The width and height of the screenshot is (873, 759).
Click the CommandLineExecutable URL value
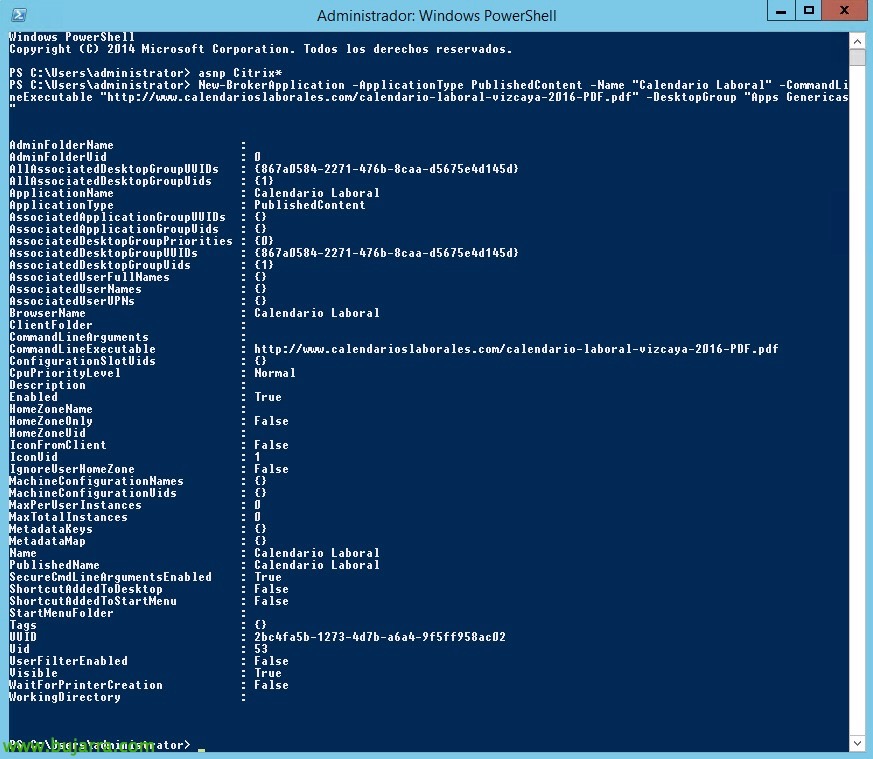pyautogui.click(x=515, y=349)
